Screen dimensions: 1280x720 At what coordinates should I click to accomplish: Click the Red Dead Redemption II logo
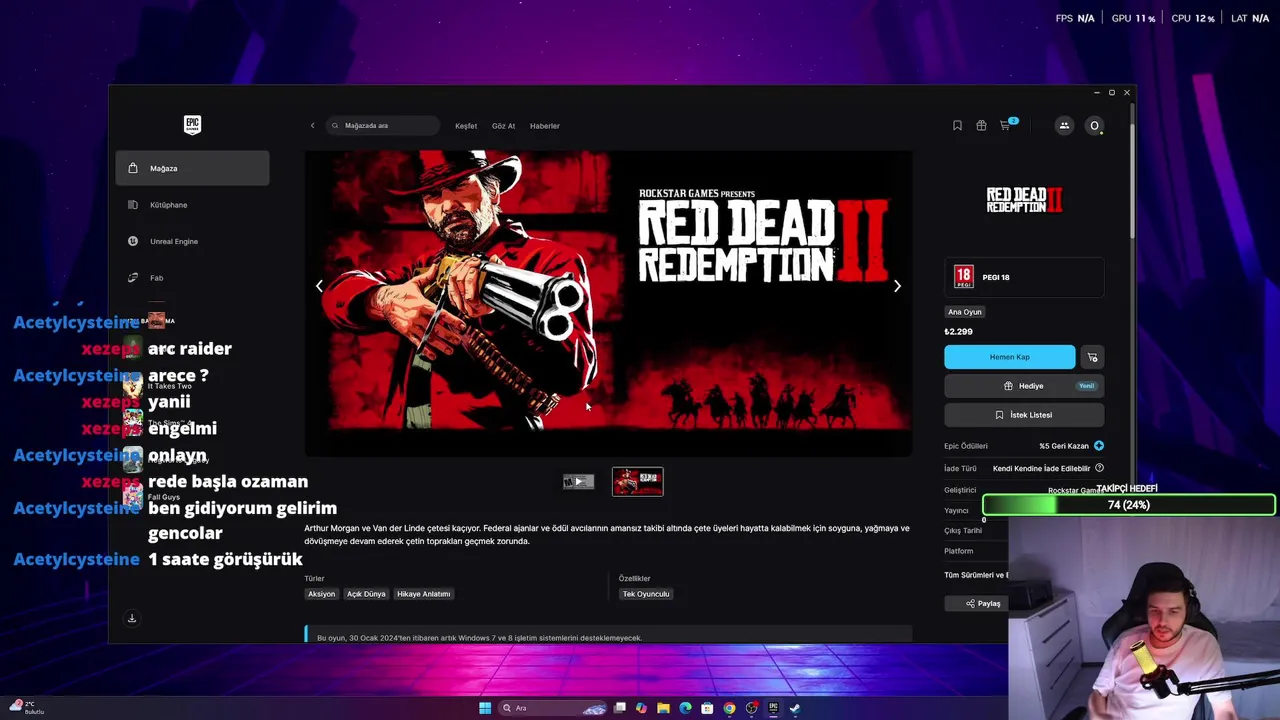tap(1024, 199)
